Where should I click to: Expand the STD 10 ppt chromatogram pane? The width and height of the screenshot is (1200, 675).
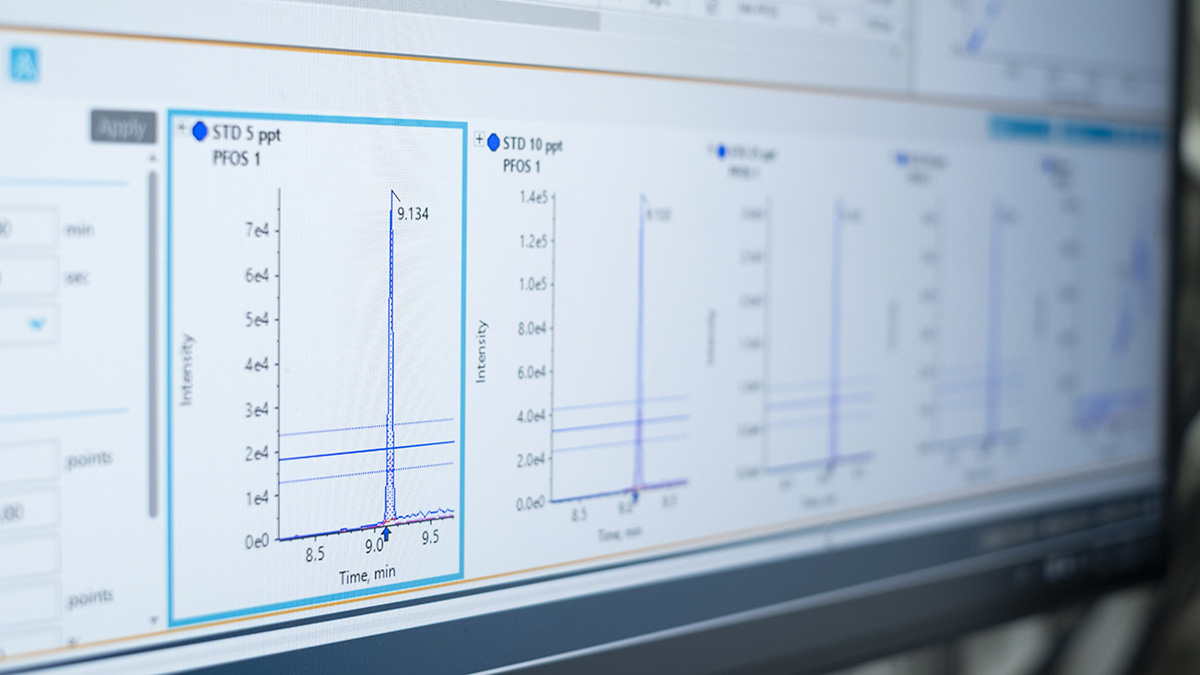click(x=479, y=140)
